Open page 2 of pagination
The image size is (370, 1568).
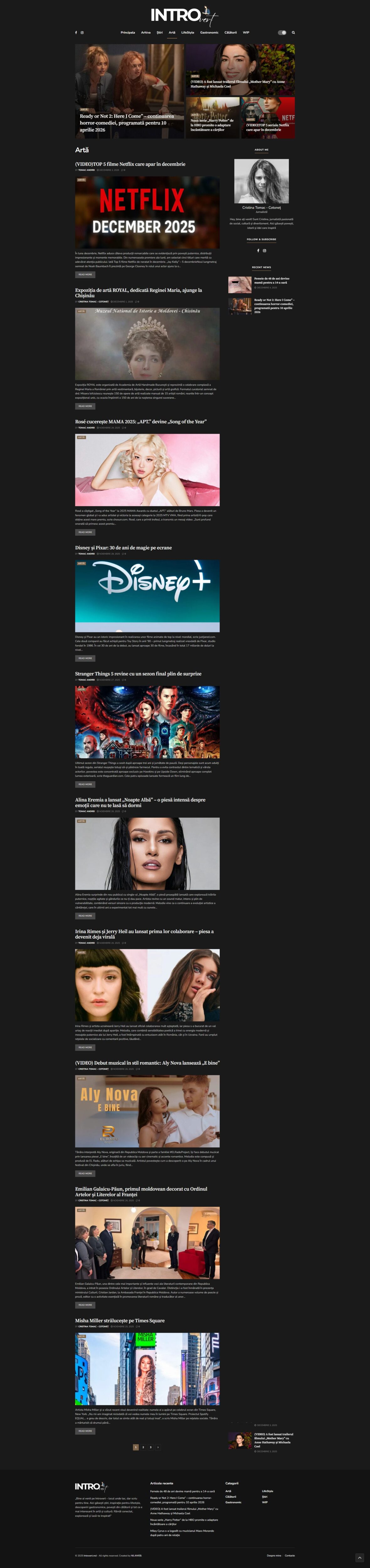[143, 1447]
